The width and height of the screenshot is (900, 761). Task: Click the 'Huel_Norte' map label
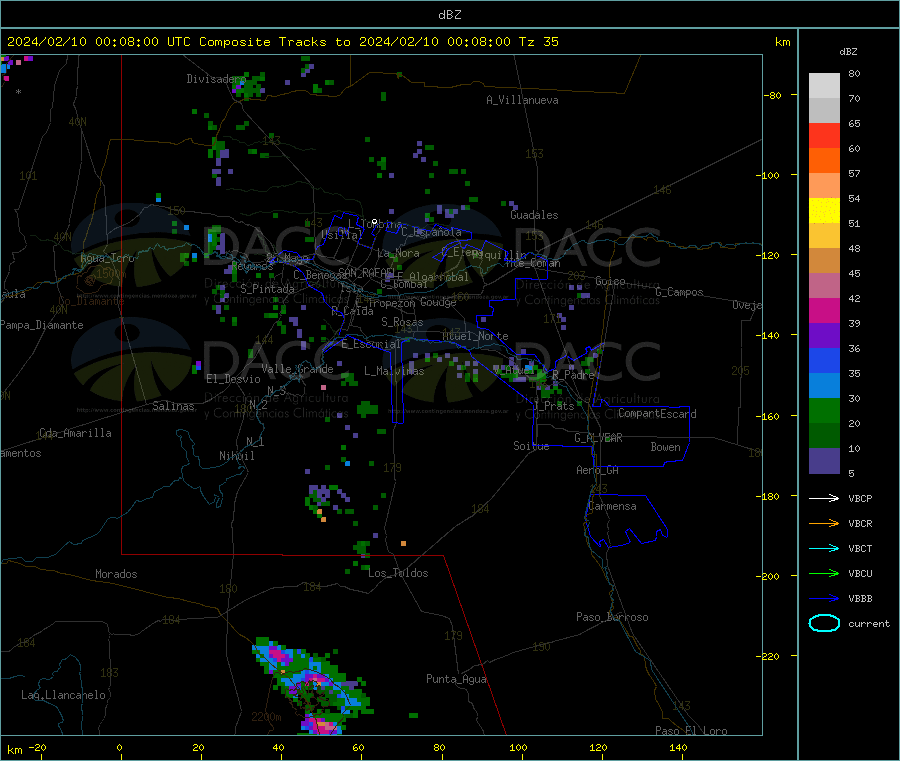[475, 336]
